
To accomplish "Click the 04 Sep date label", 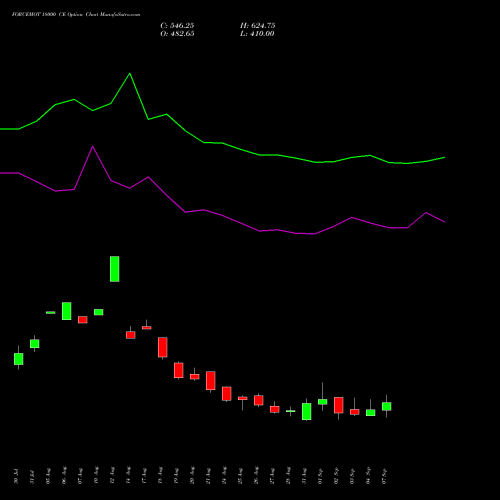I will pos(368,476).
